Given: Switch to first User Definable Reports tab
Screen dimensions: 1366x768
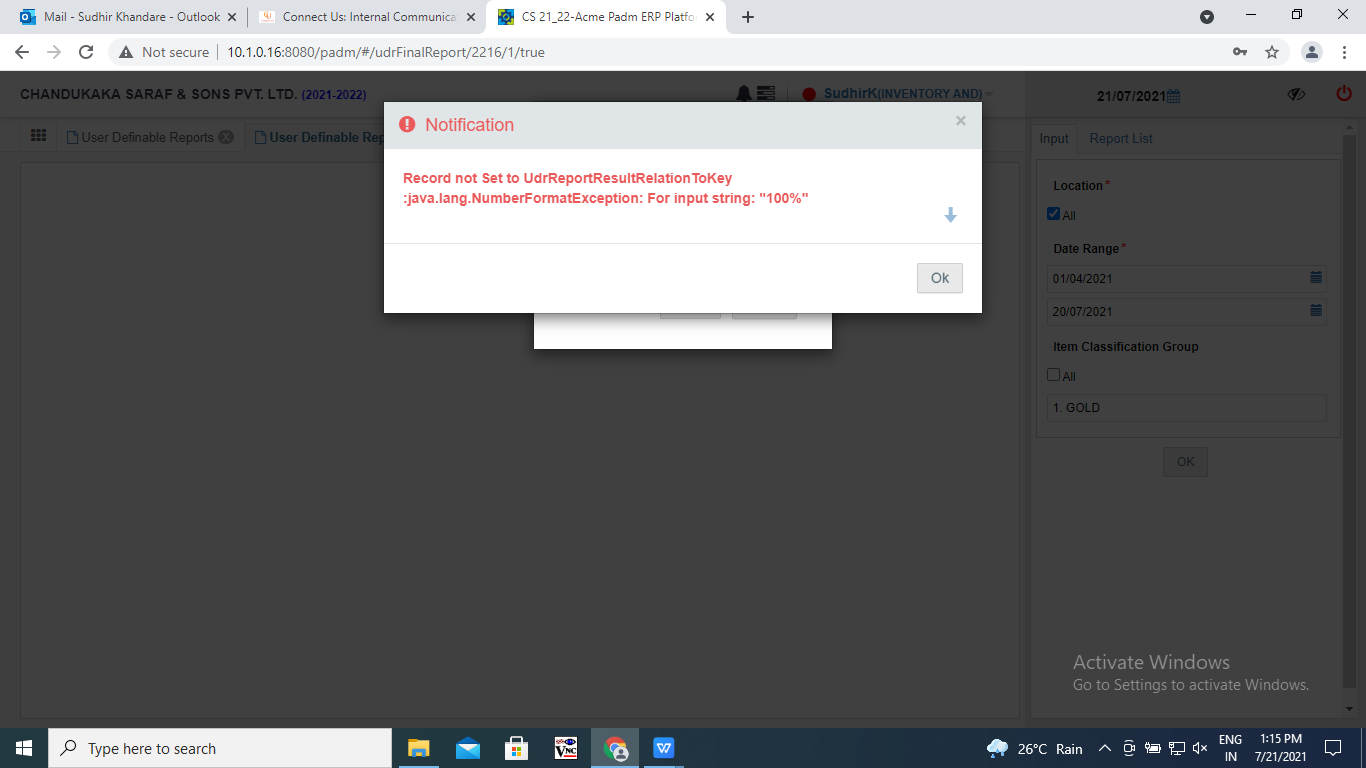Looking at the screenshot, I should point(140,137).
